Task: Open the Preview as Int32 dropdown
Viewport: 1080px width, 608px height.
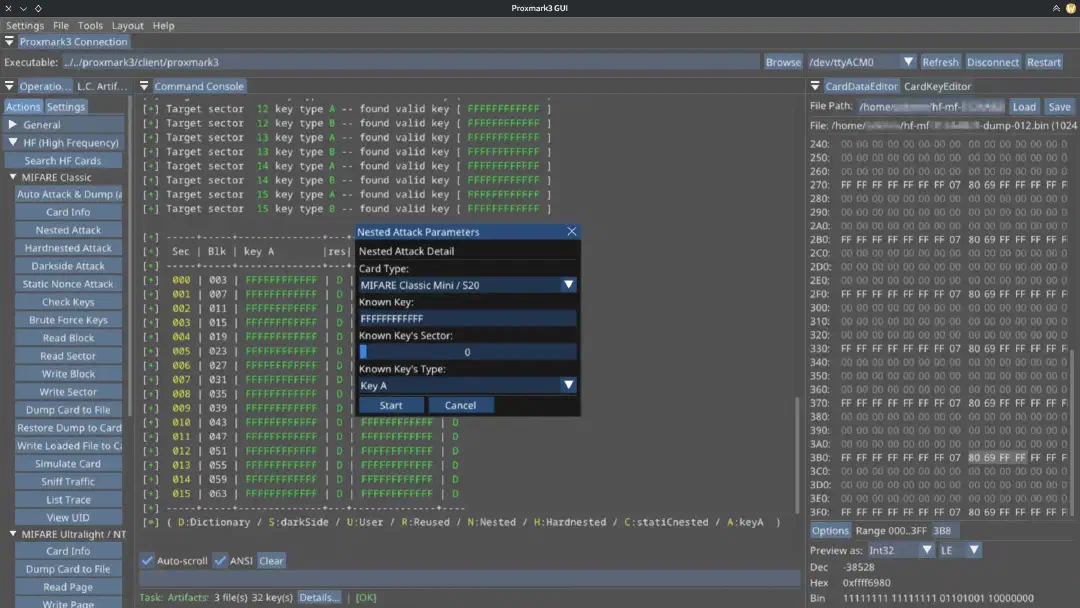Action: point(926,549)
